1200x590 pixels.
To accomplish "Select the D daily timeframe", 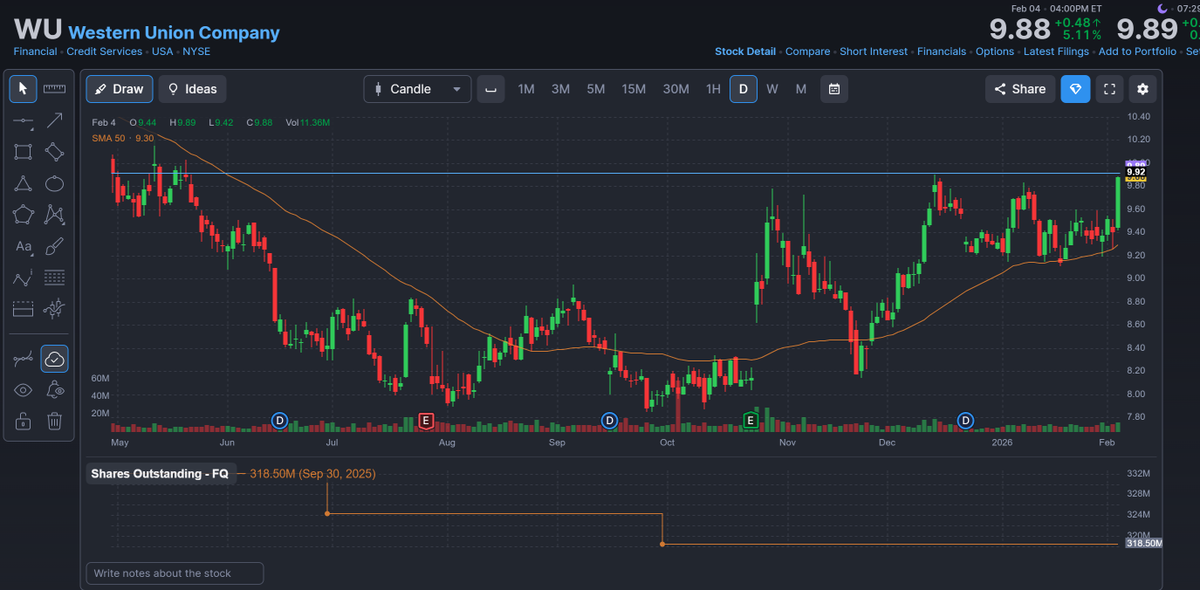I will 743,89.
